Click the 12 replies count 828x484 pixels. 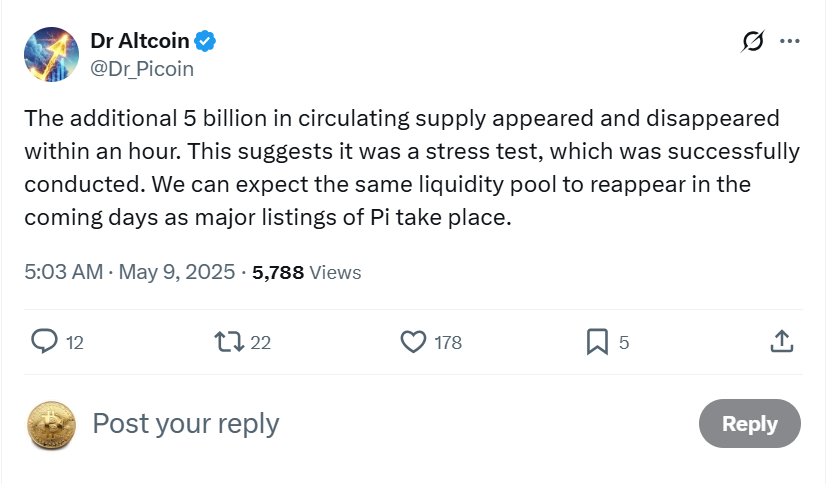[75, 343]
